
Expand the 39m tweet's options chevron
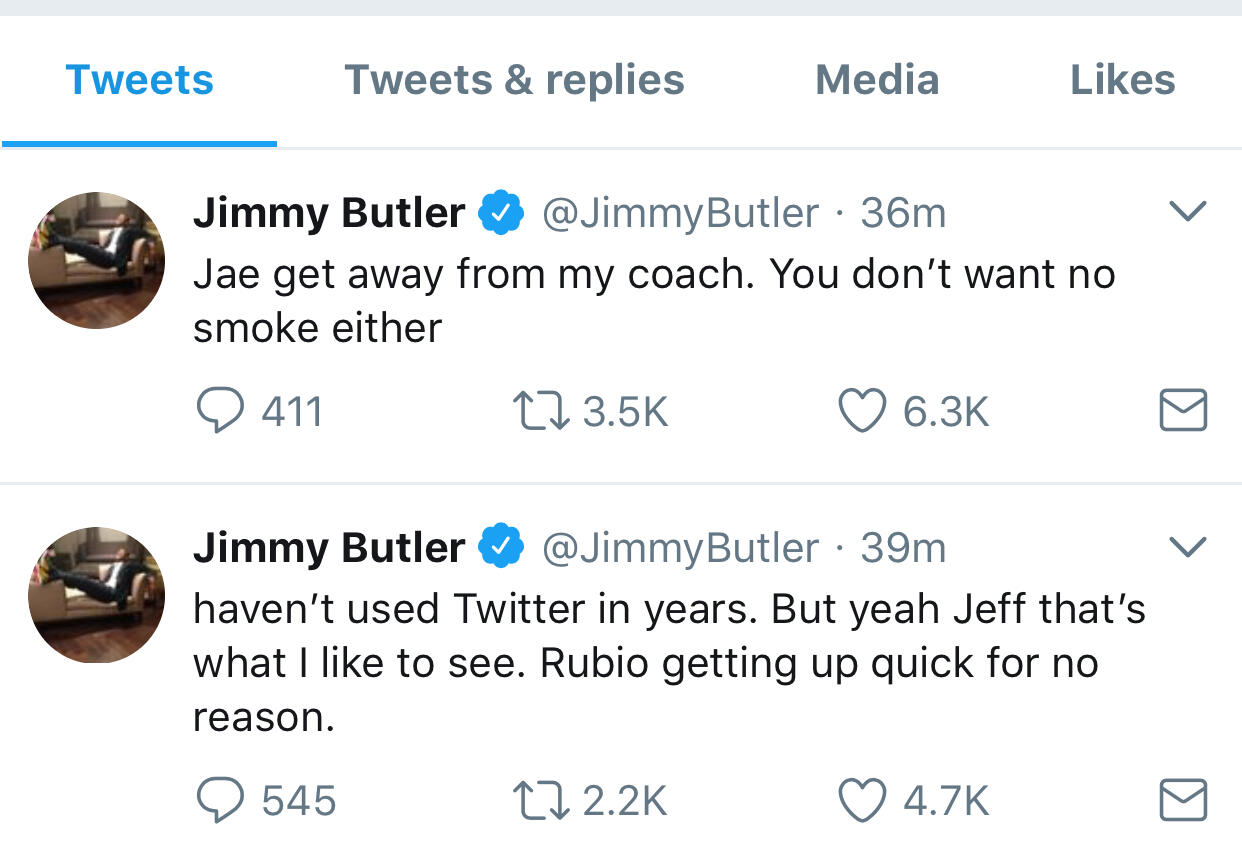[1188, 546]
